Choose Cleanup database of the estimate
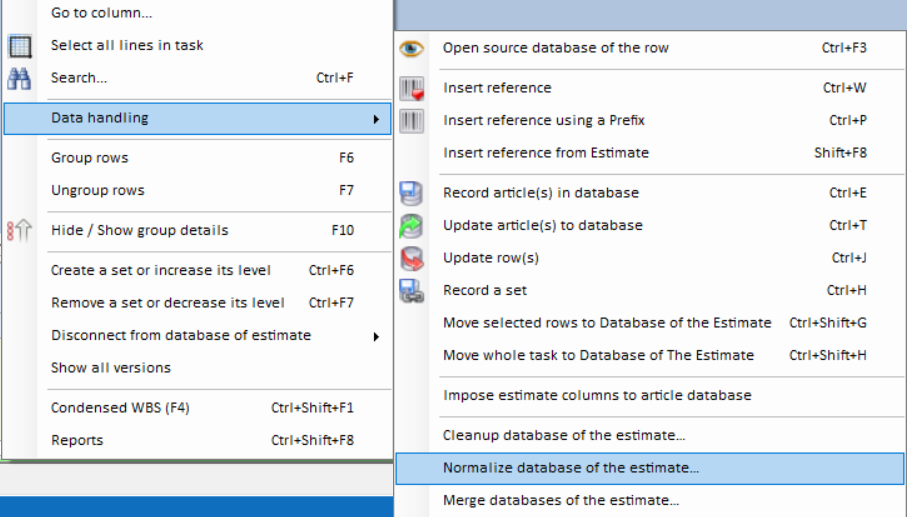This screenshot has height=517, width=907. 564,436
